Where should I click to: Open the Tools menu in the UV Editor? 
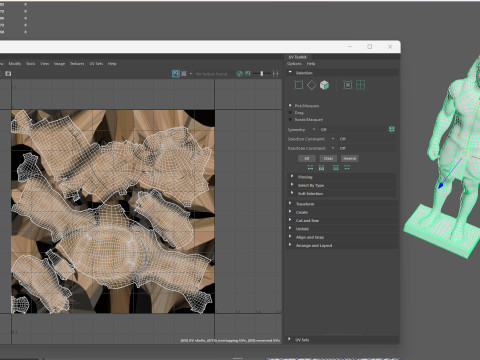point(31,63)
